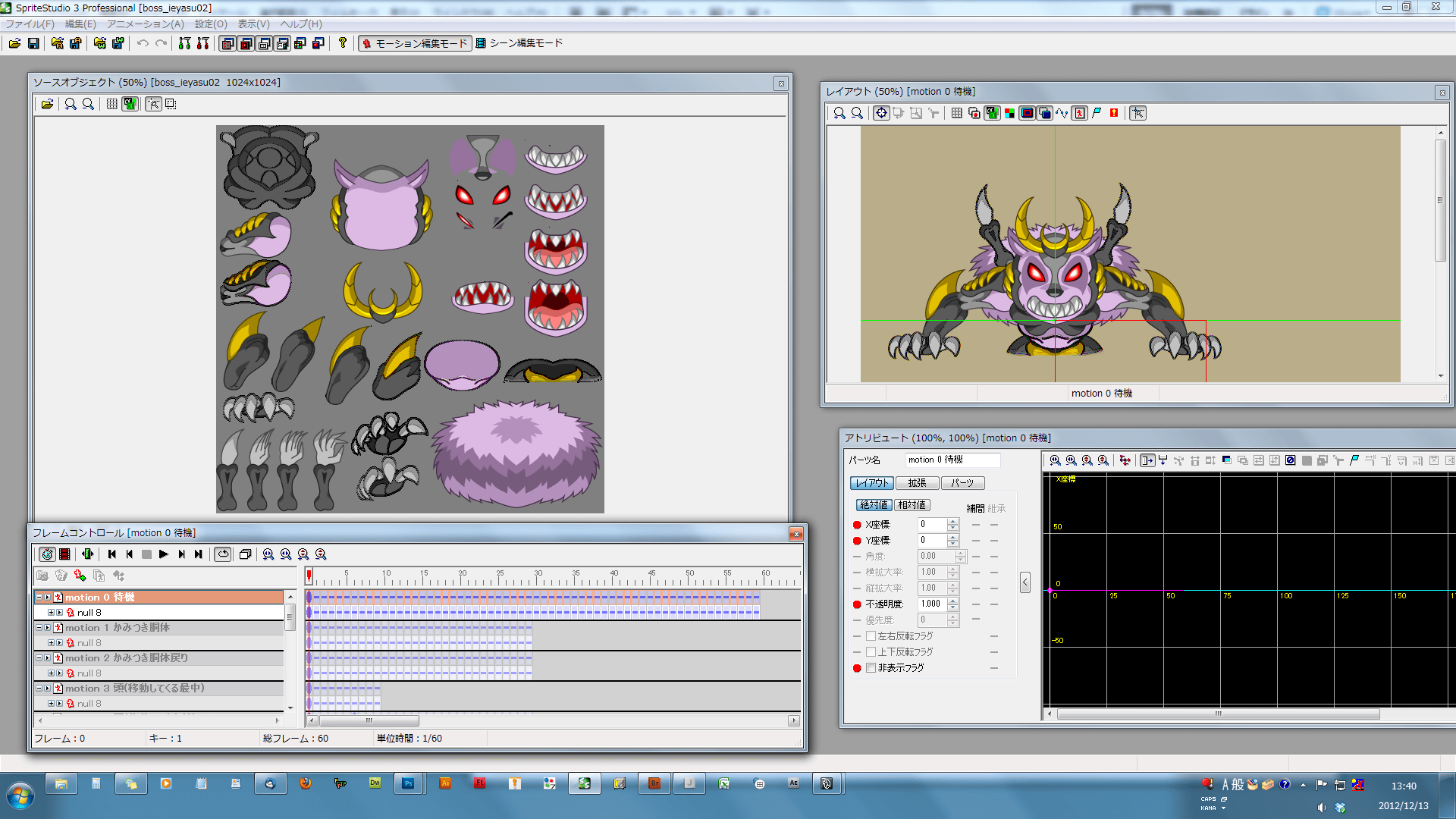Screen dimensions: 1456x819
Task: Expand null 8 under motion 0
Action: click(x=51, y=613)
